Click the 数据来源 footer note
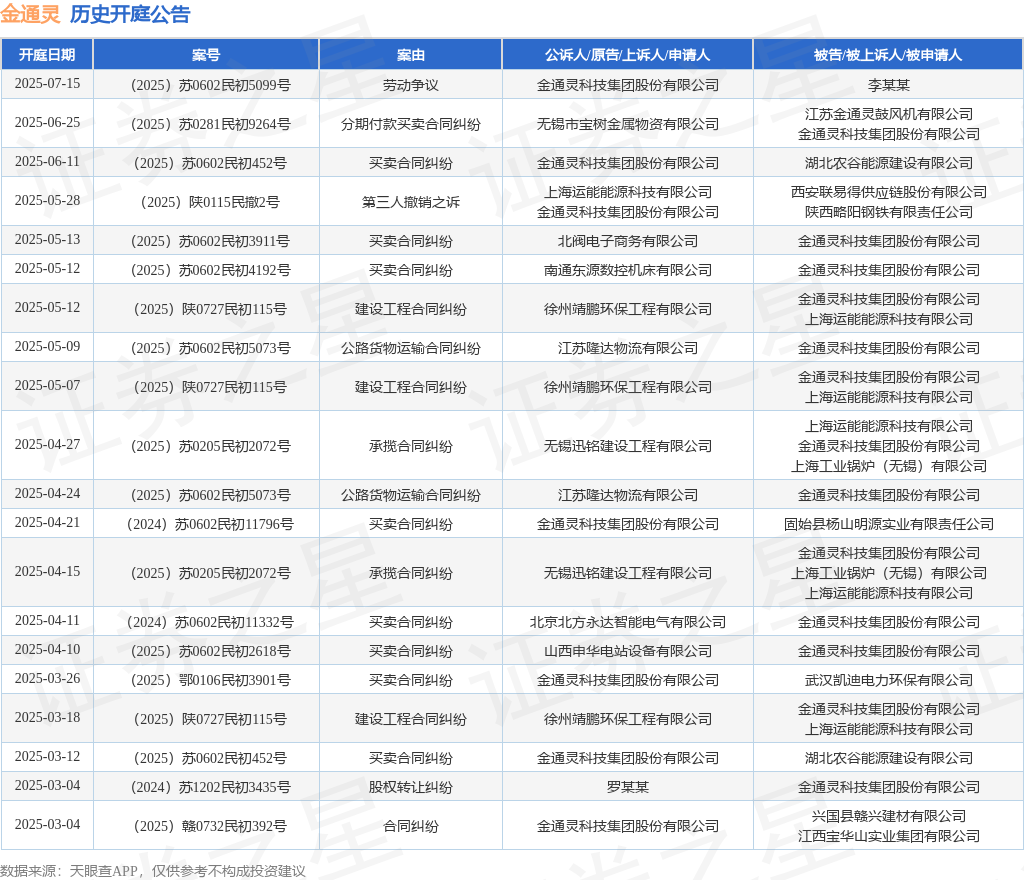Screen dimensions: 1024x880 point(153,871)
